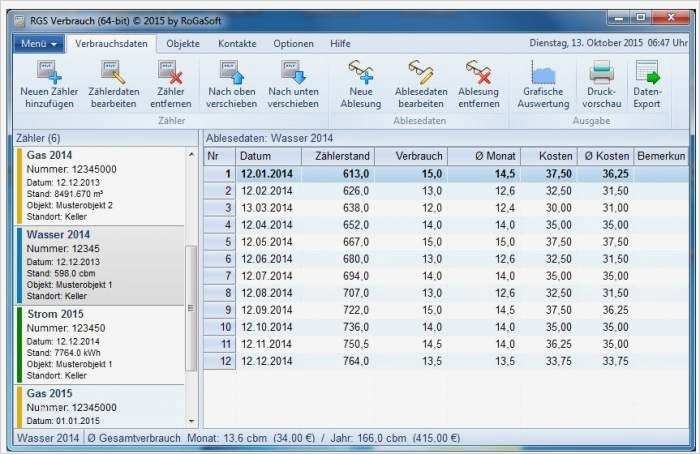Click Nach unten verschieben icon
The image size is (700, 454).
(x=293, y=73)
